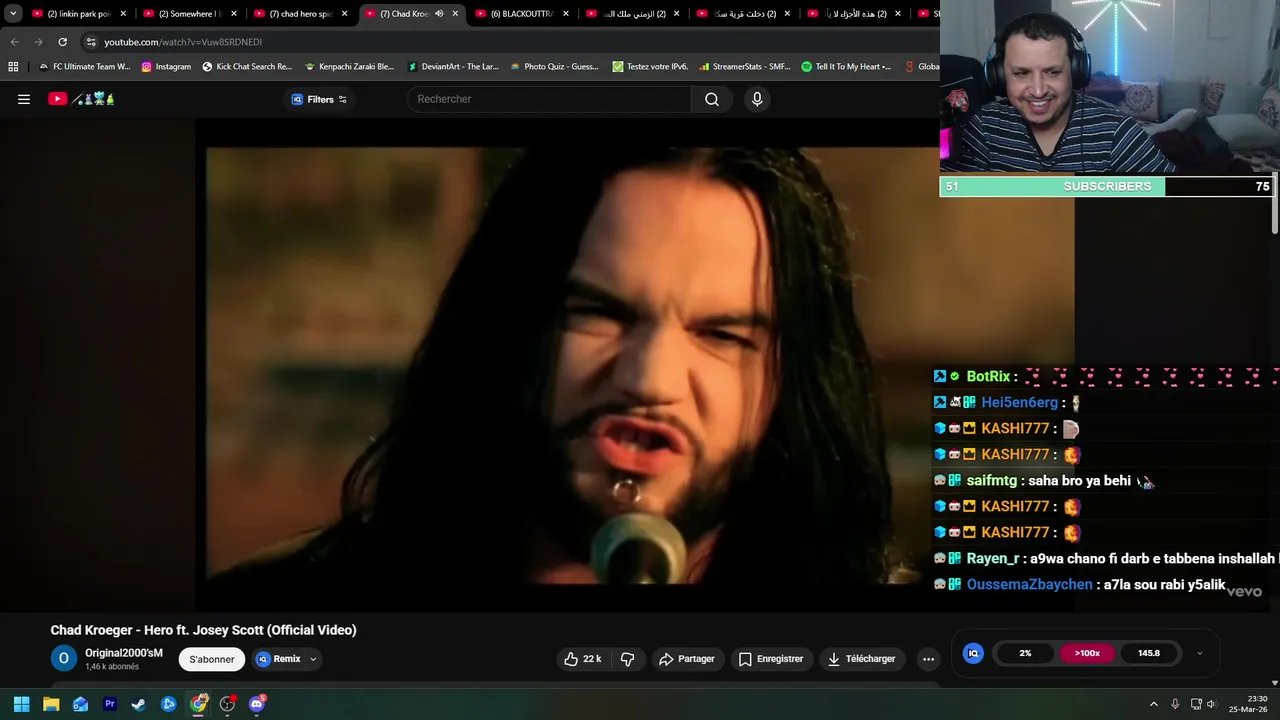The height and width of the screenshot is (720, 1280).
Task: Focus the Rechercher search field
Action: (548, 99)
